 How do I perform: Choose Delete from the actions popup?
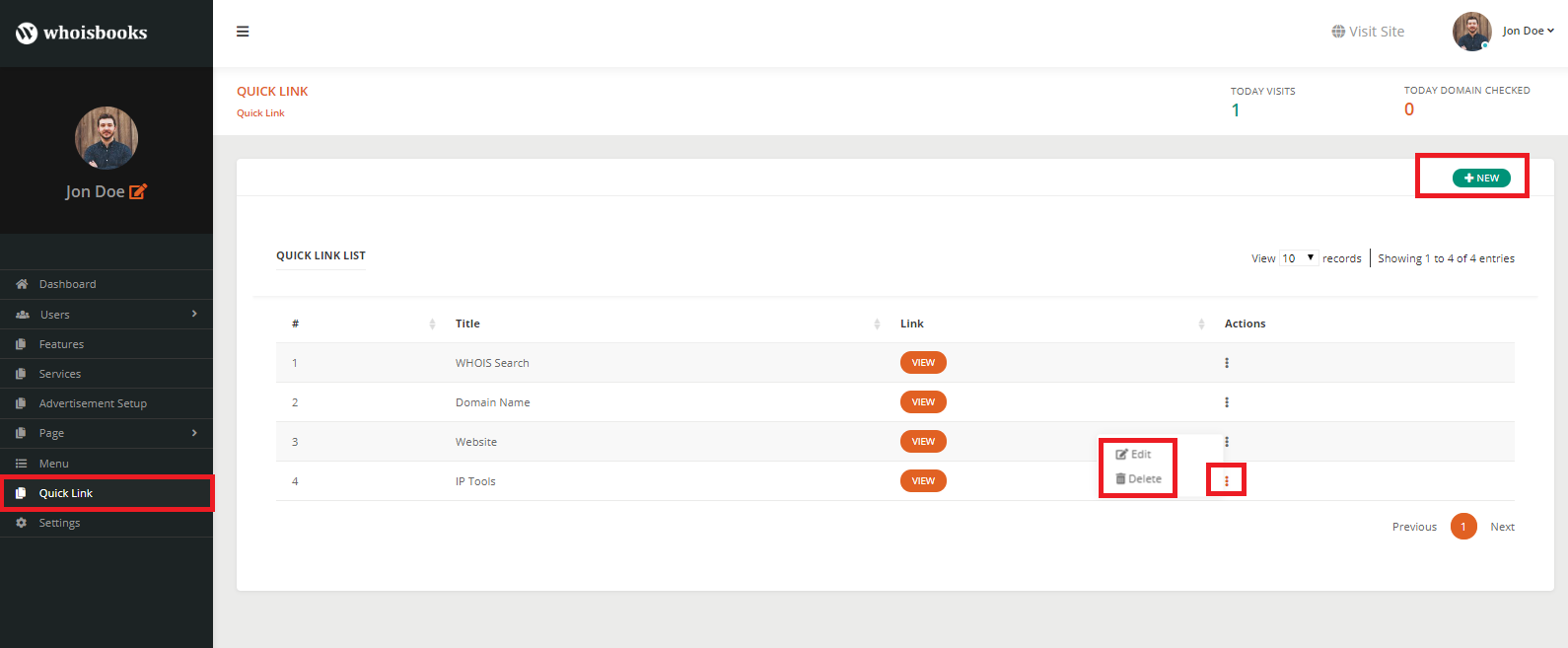[1138, 479]
